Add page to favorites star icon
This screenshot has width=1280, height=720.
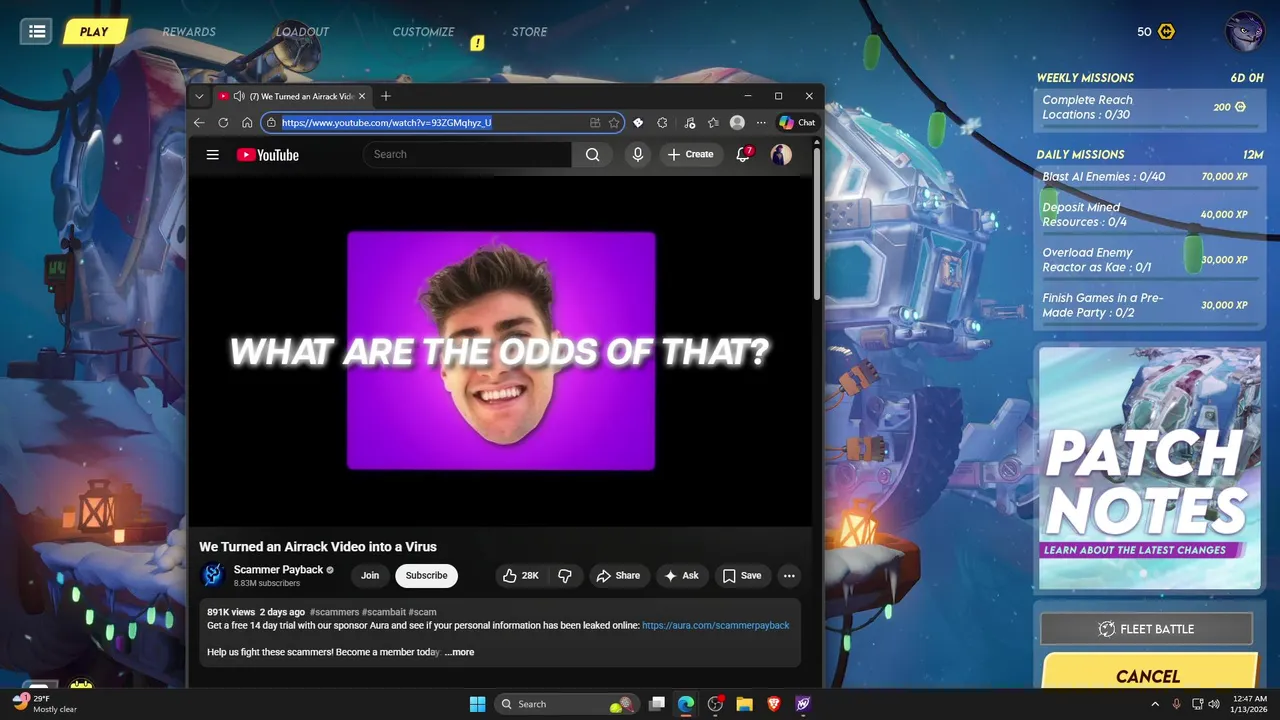614,123
